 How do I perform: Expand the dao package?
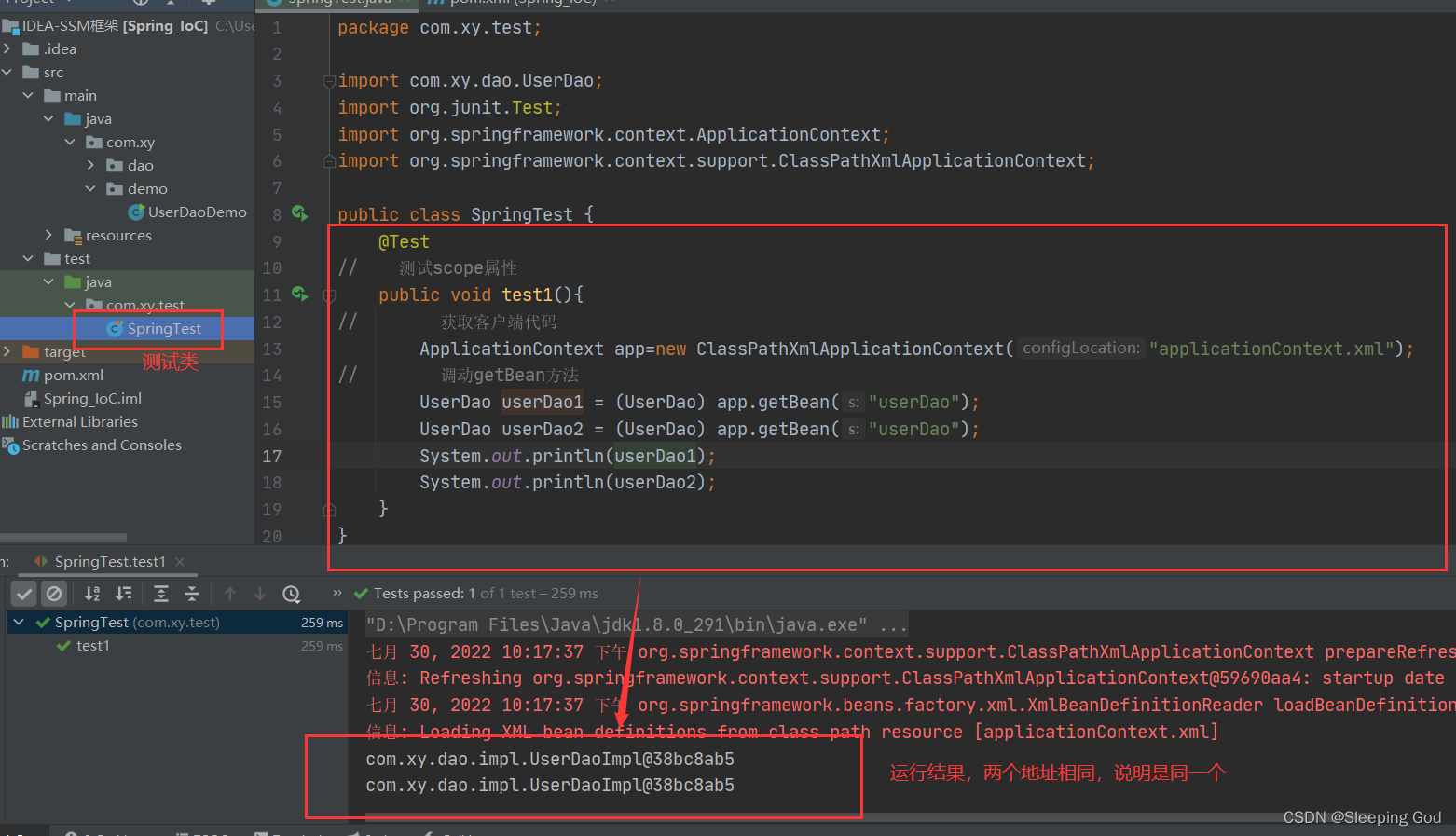pyautogui.click(x=90, y=165)
